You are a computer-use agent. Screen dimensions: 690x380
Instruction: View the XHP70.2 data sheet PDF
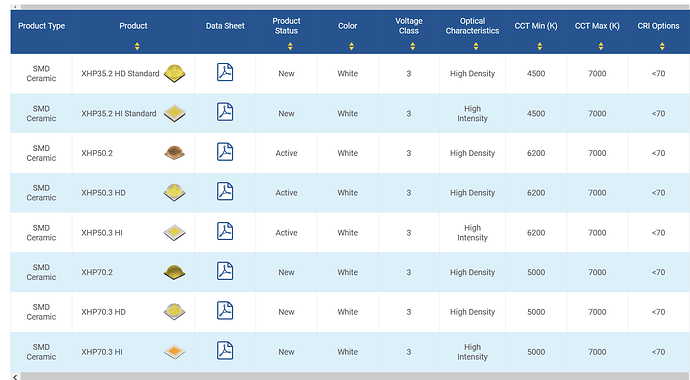click(x=225, y=271)
